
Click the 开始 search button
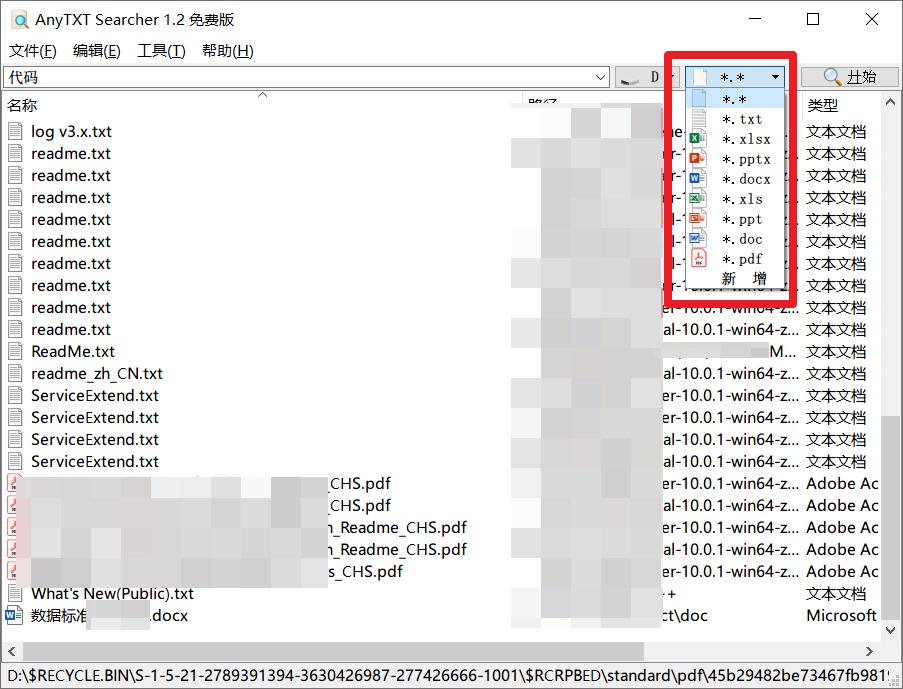coord(850,77)
